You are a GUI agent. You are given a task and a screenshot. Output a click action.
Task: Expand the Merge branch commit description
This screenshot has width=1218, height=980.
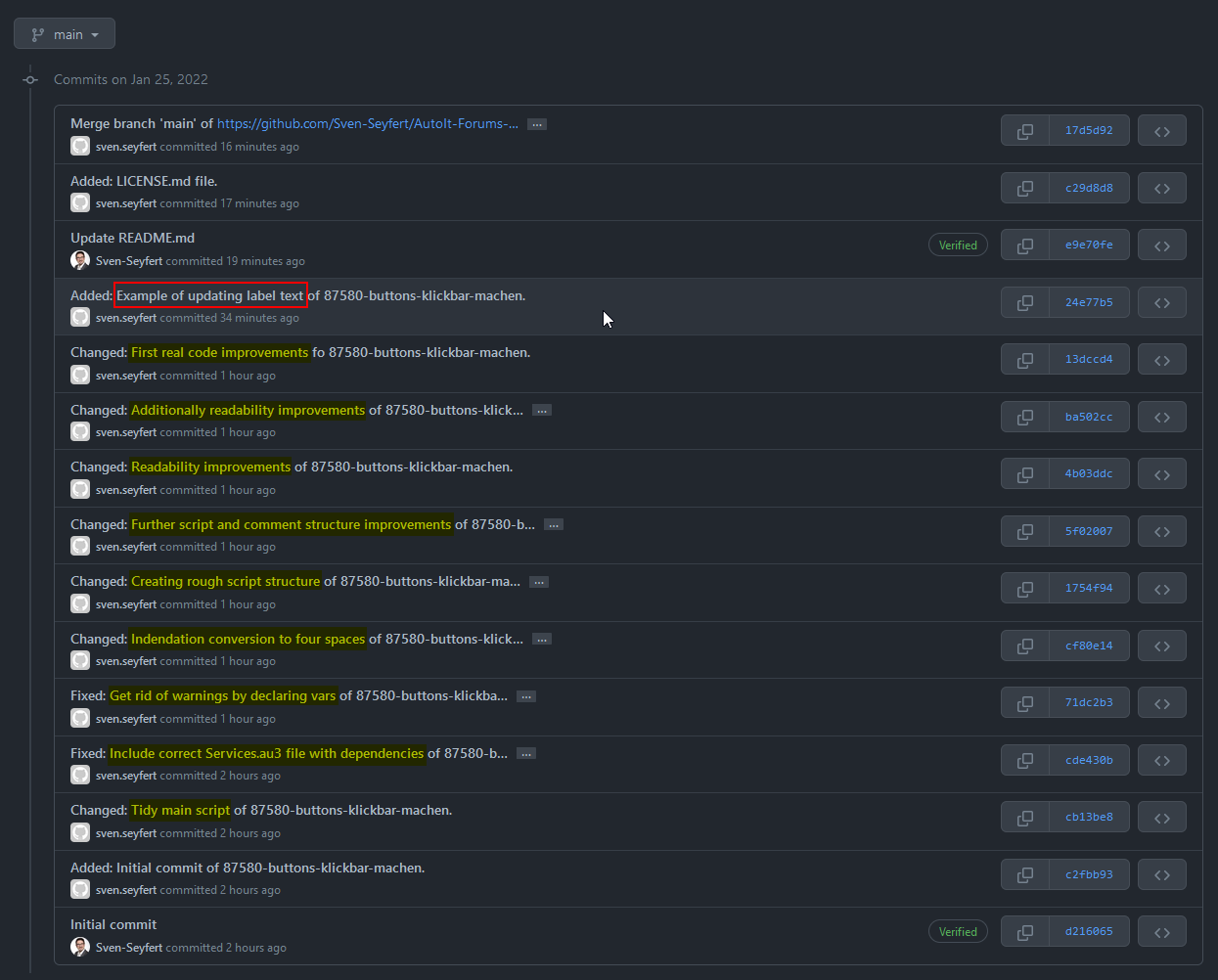click(x=537, y=124)
